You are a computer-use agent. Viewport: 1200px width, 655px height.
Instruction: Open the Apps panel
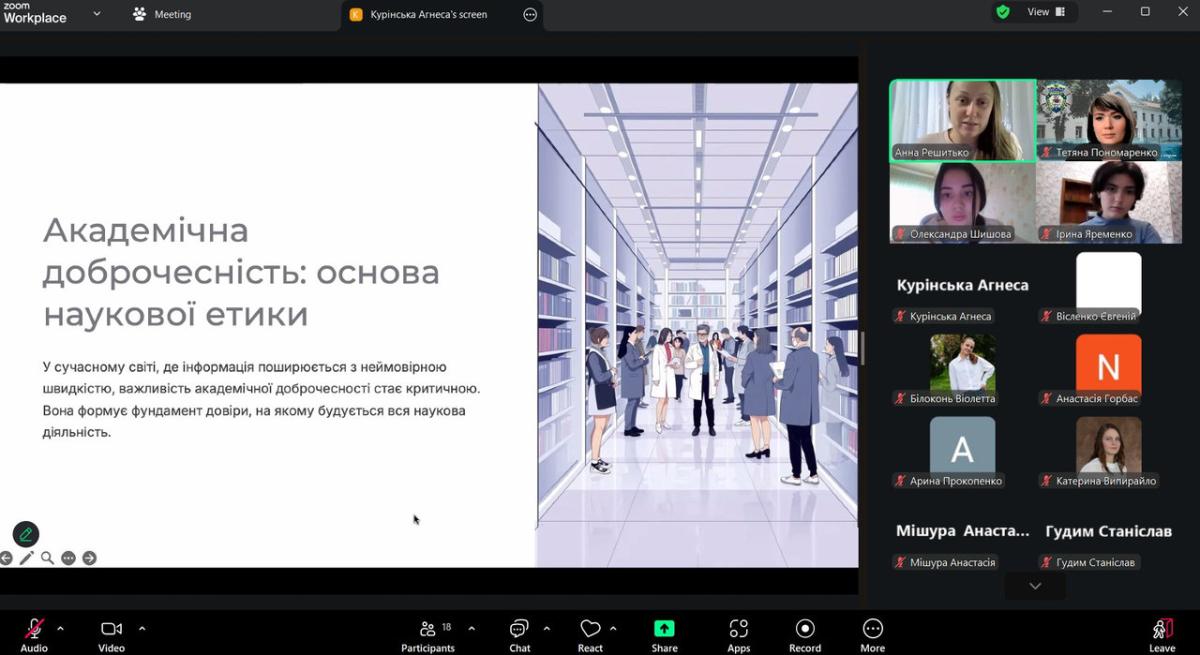pyautogui.click(x=739, y=634)
